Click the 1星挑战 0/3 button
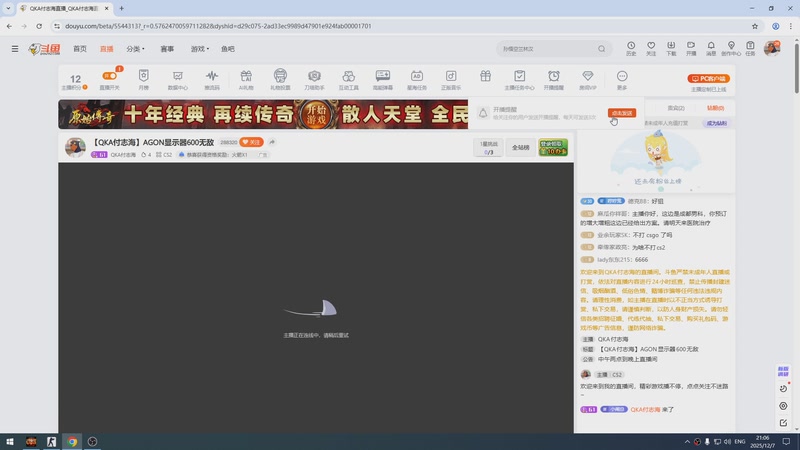 click(488, 147)
